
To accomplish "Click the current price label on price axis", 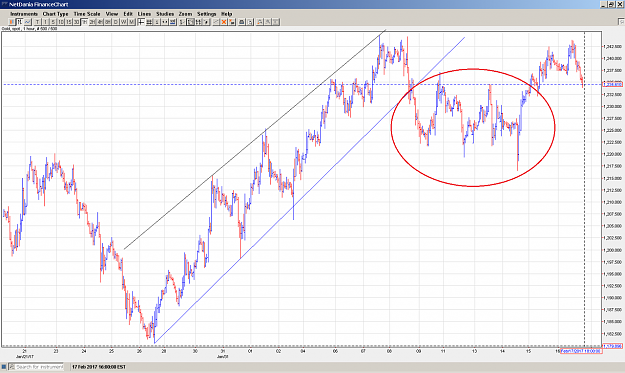I will (x=612, y=84).
